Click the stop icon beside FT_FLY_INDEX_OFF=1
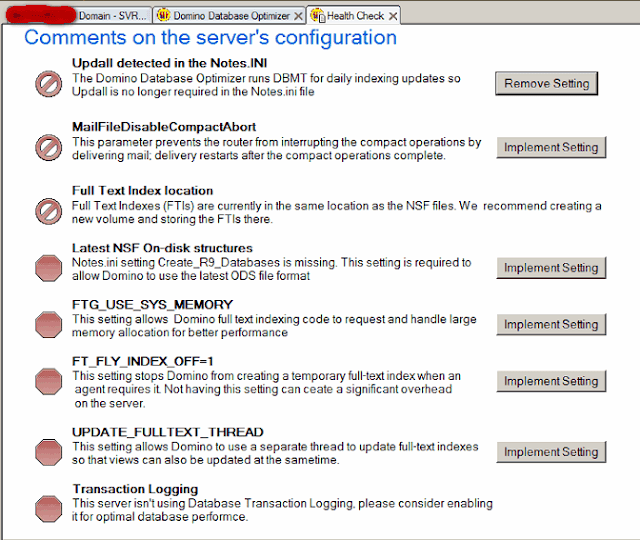This screenshot has width=640, height=540. 49,382
